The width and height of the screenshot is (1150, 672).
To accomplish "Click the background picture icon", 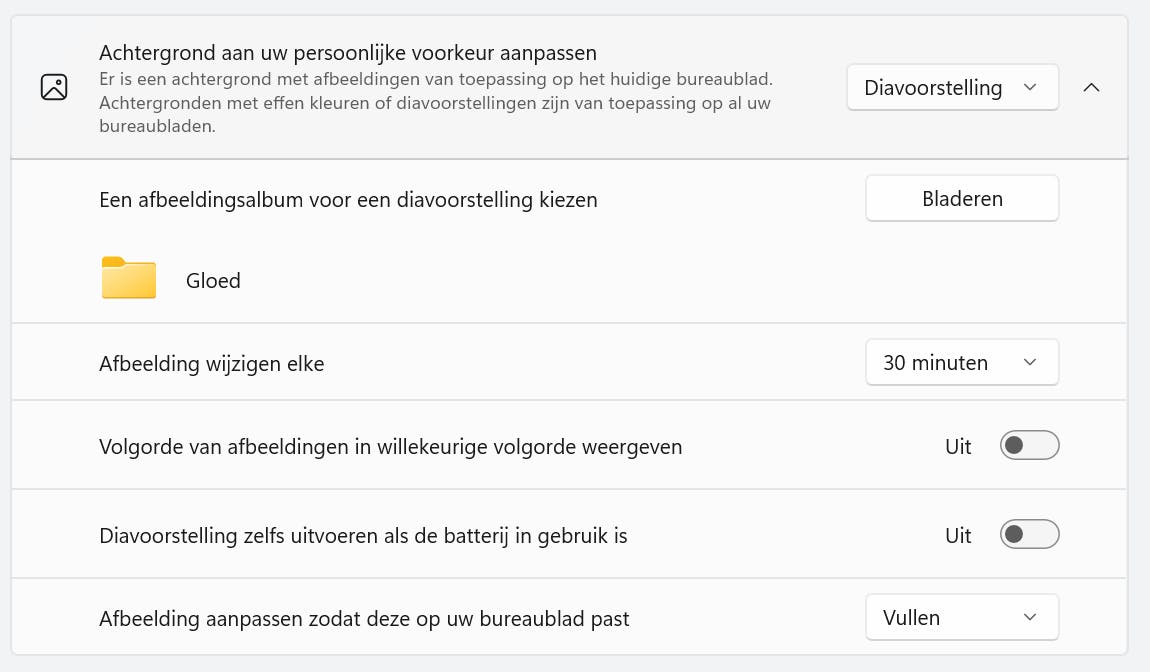I will click(x=54, y=87).
